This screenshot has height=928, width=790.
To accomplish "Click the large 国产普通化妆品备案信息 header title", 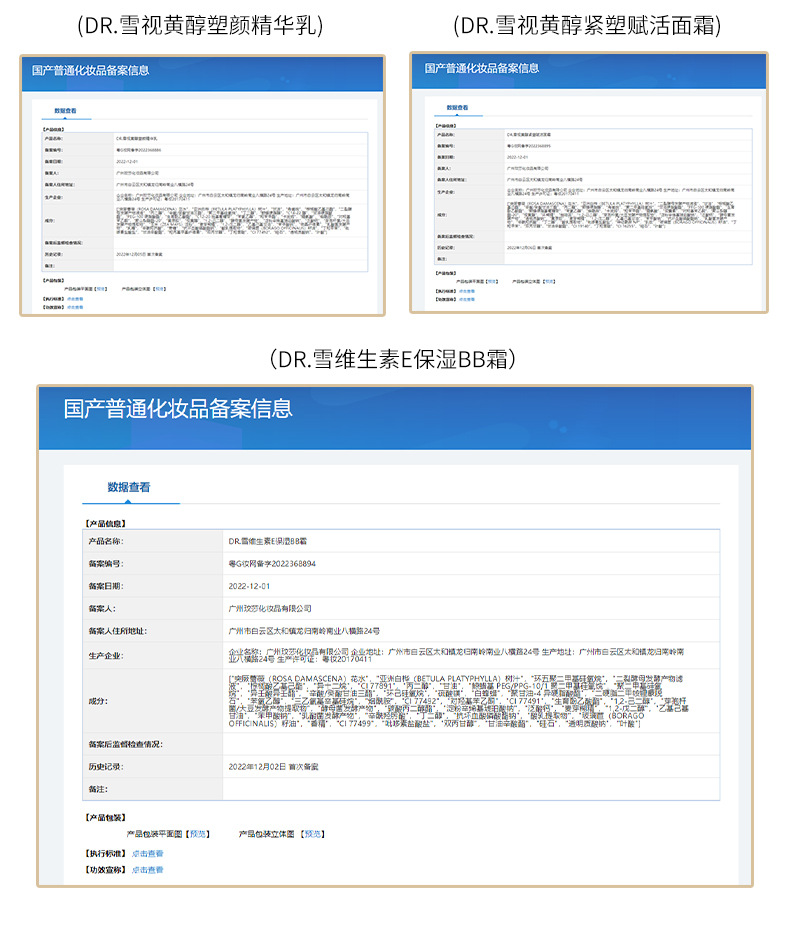I will coord(178,409).
